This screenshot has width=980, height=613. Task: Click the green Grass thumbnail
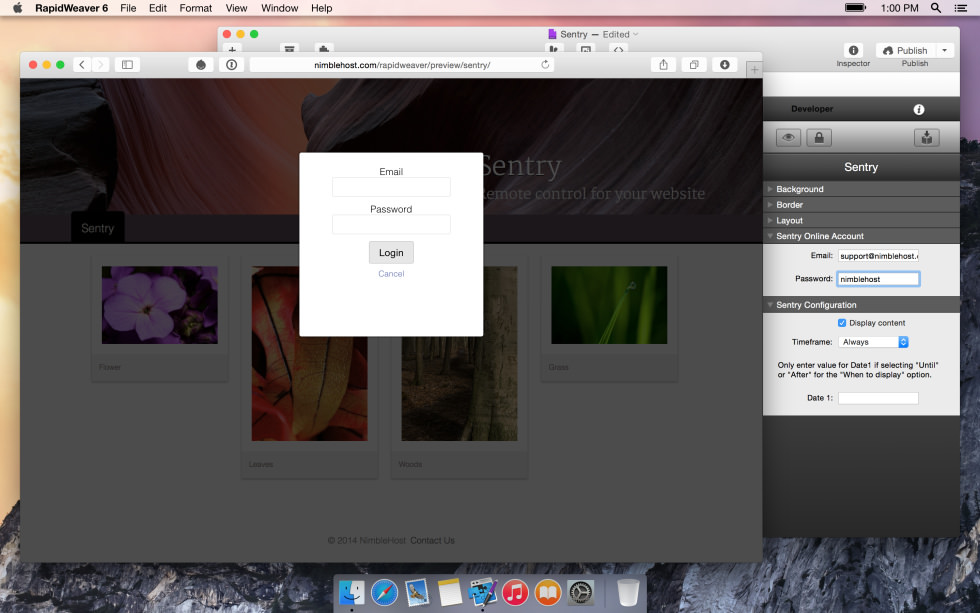(x=609, y=305)
